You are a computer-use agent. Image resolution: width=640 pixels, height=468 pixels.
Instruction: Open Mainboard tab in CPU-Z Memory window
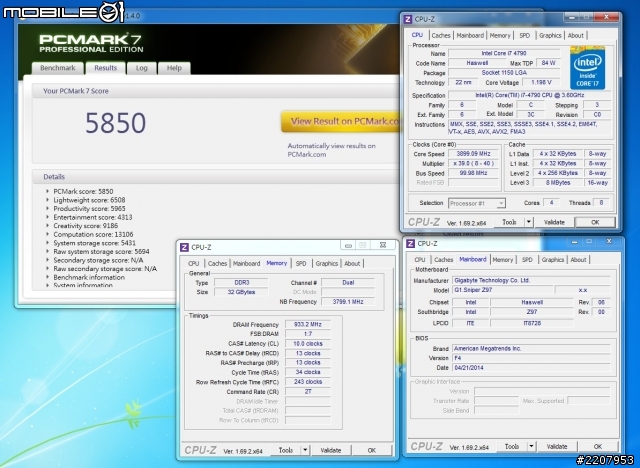point(247,264)
